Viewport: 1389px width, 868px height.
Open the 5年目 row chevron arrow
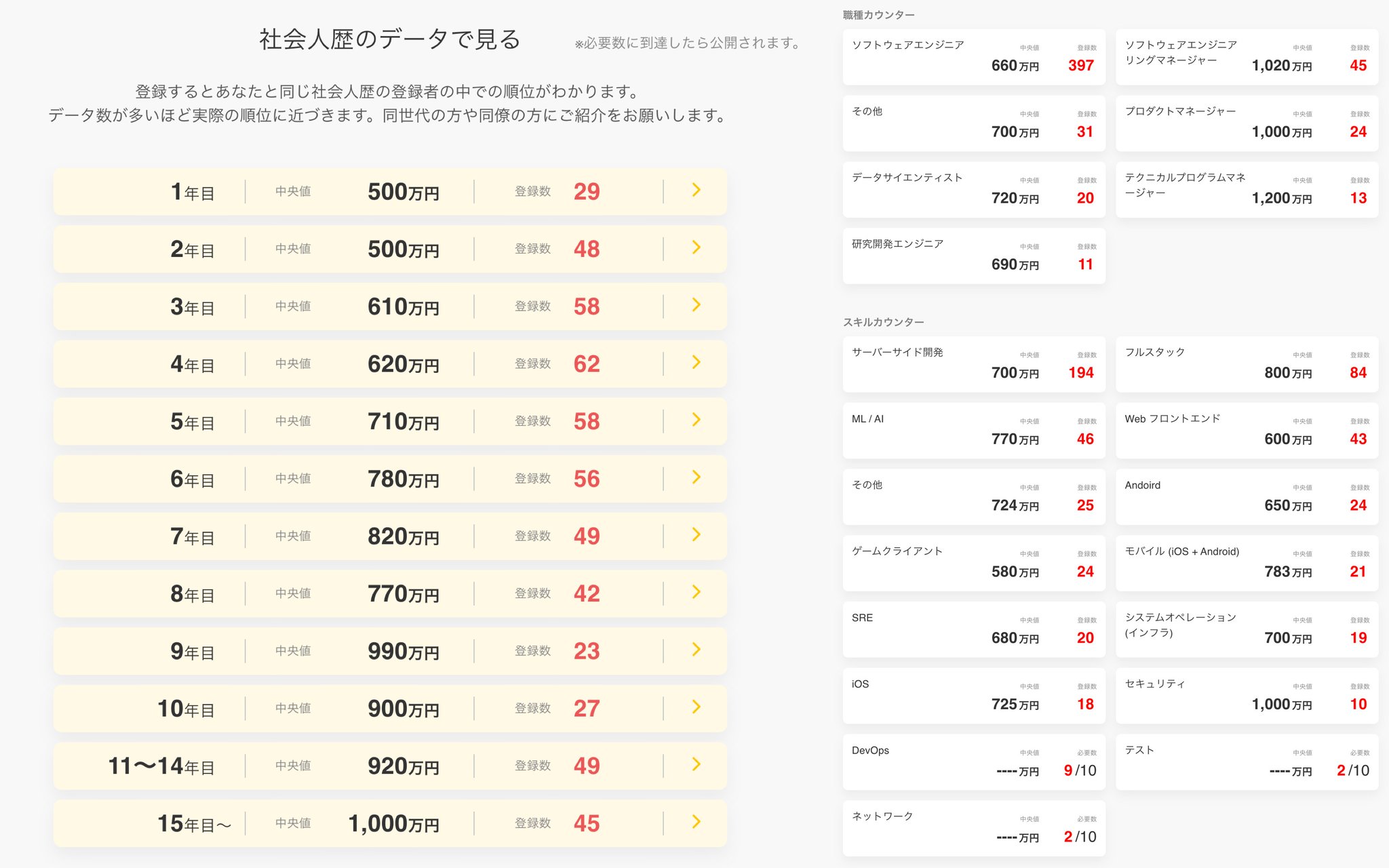[x=696, y=420]
